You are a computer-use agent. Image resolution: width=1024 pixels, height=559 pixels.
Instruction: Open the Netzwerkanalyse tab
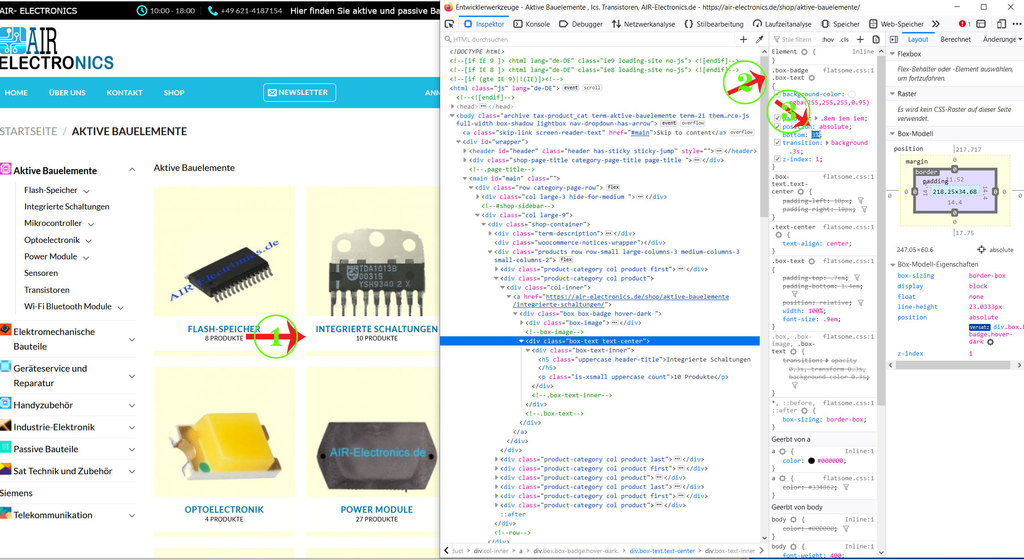[x=643, y=24]
